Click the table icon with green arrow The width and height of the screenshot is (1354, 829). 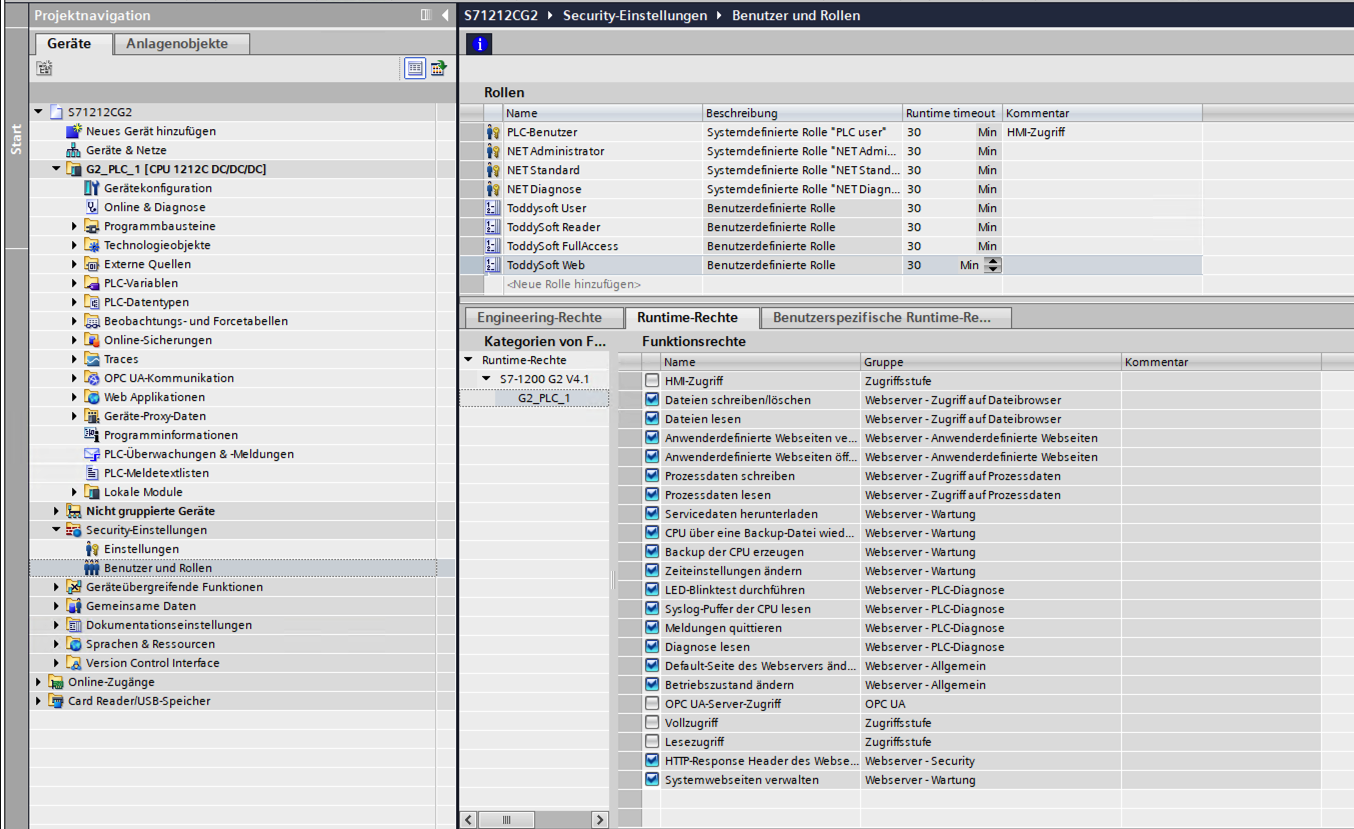coord(438,68)
